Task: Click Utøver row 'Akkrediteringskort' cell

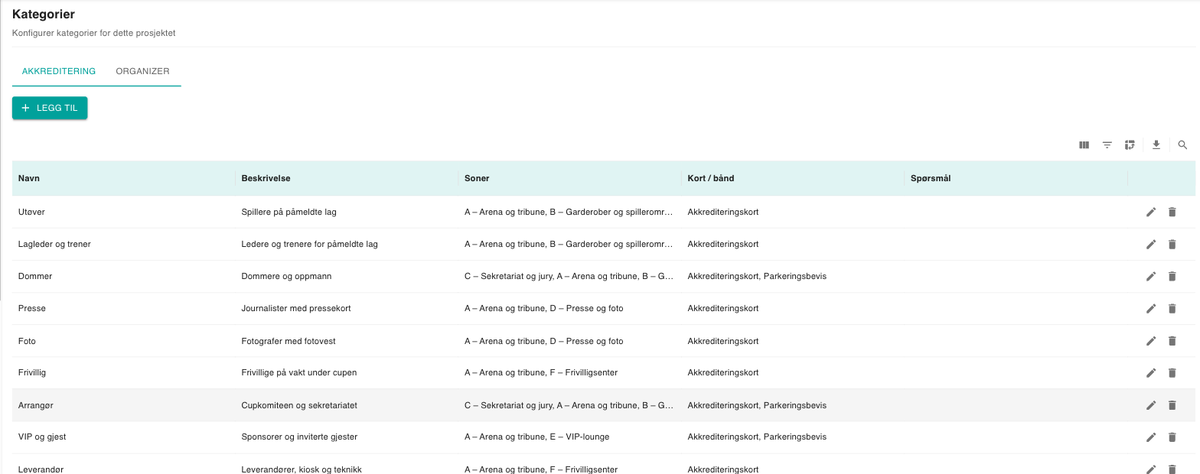Action: pyautogui.click(x=723, y=212)
